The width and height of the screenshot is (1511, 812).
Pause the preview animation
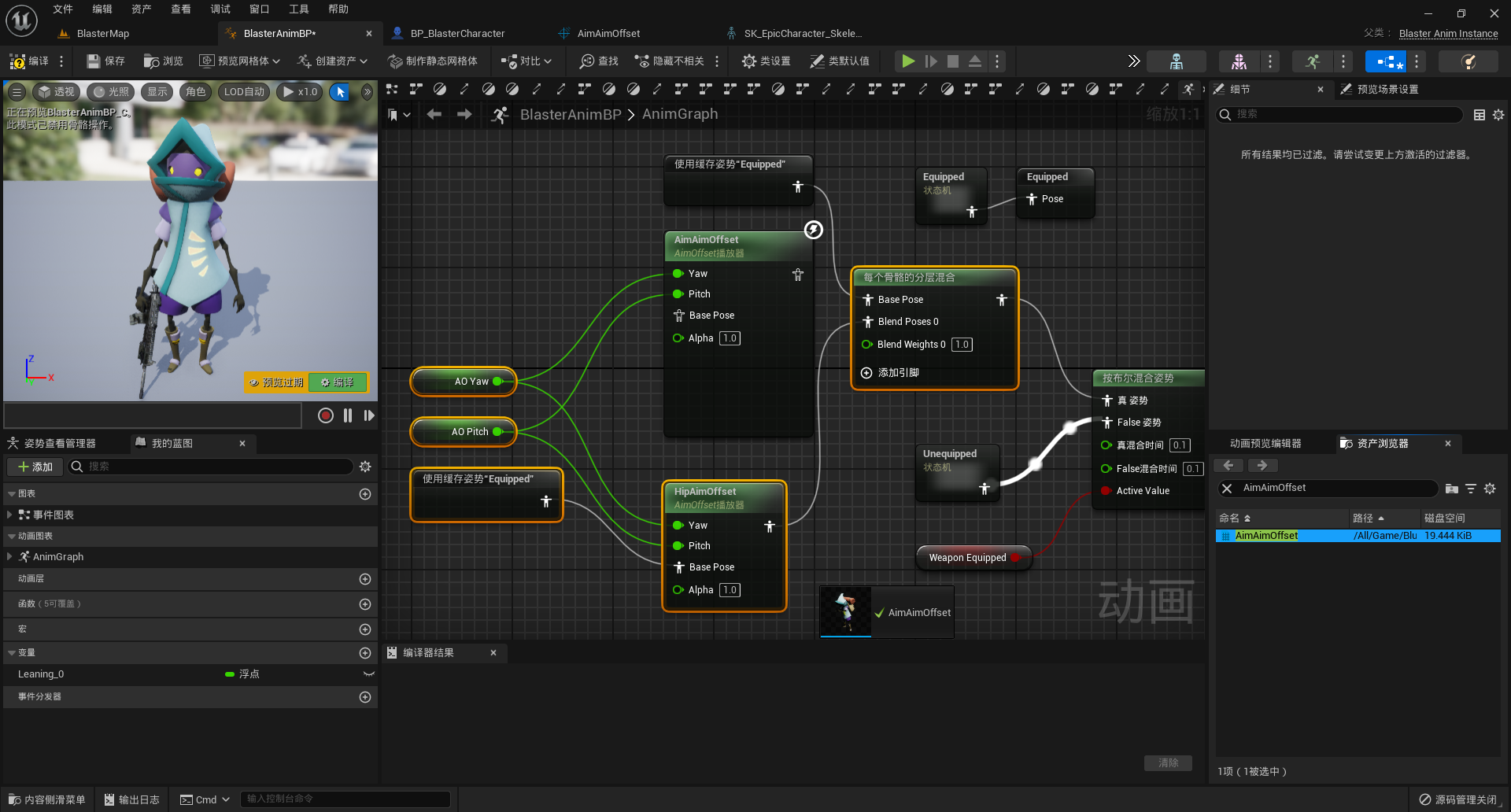348,415
